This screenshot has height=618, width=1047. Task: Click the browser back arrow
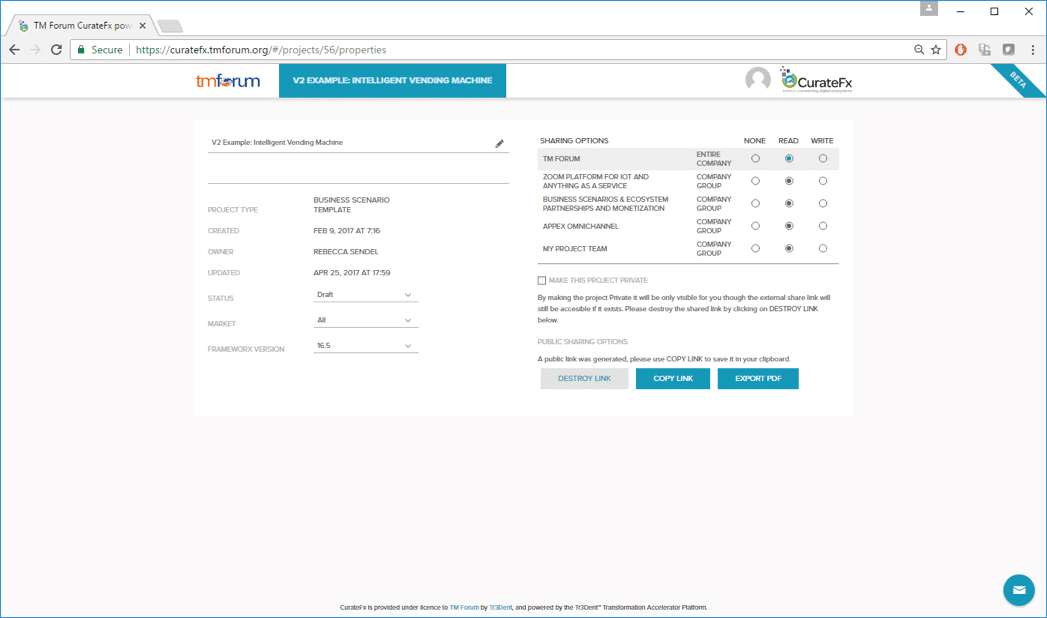[x=15, y=50]
